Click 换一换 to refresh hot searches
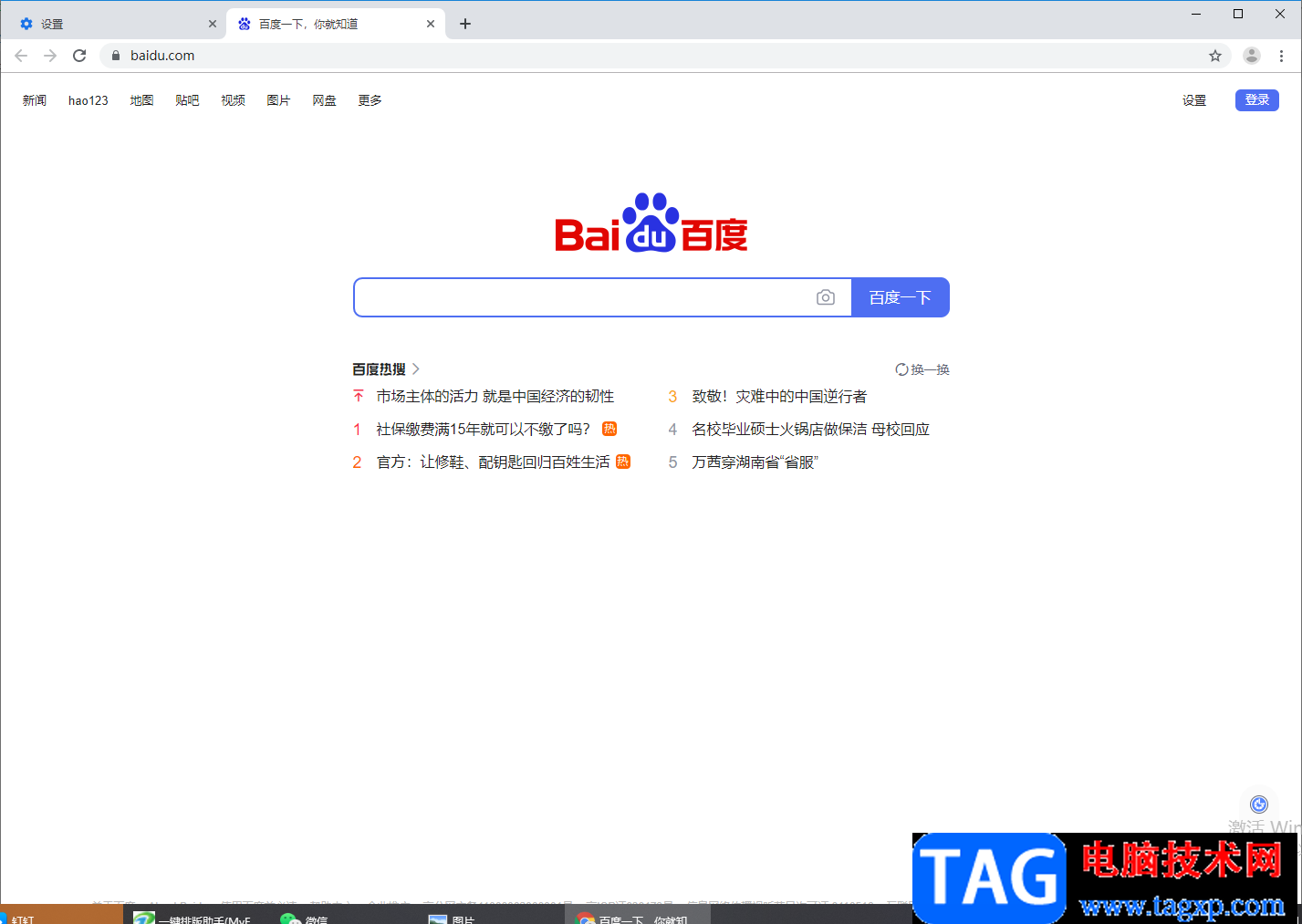 922,369
